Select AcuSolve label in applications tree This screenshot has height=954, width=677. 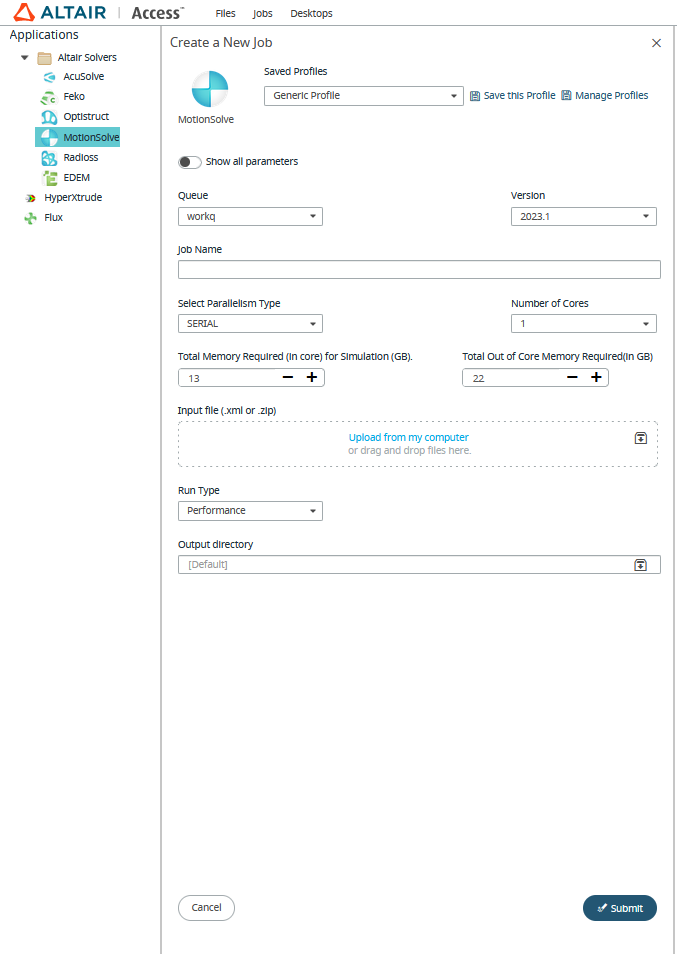coord(84,77)
